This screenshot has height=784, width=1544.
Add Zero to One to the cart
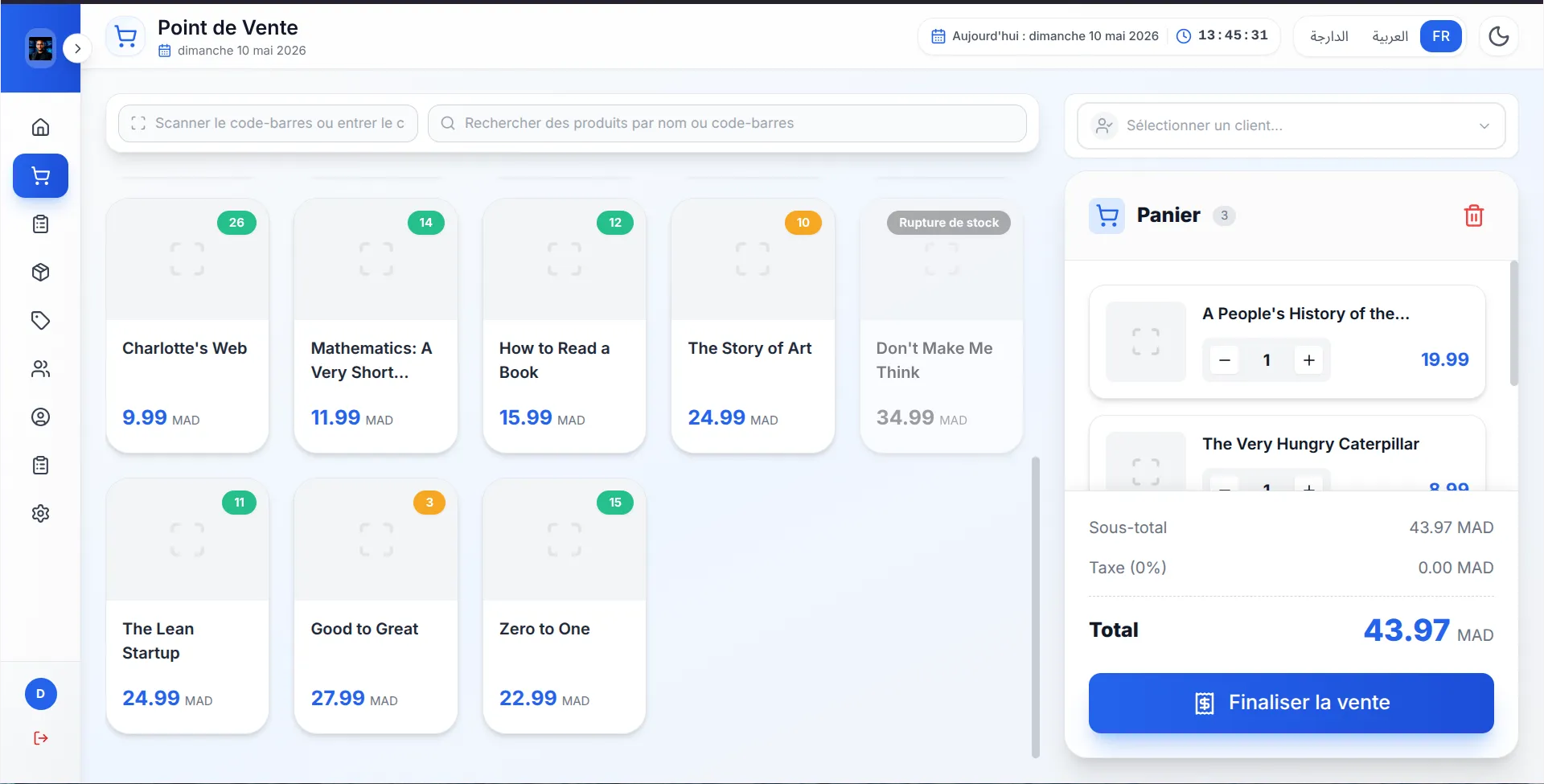point(565,606)
